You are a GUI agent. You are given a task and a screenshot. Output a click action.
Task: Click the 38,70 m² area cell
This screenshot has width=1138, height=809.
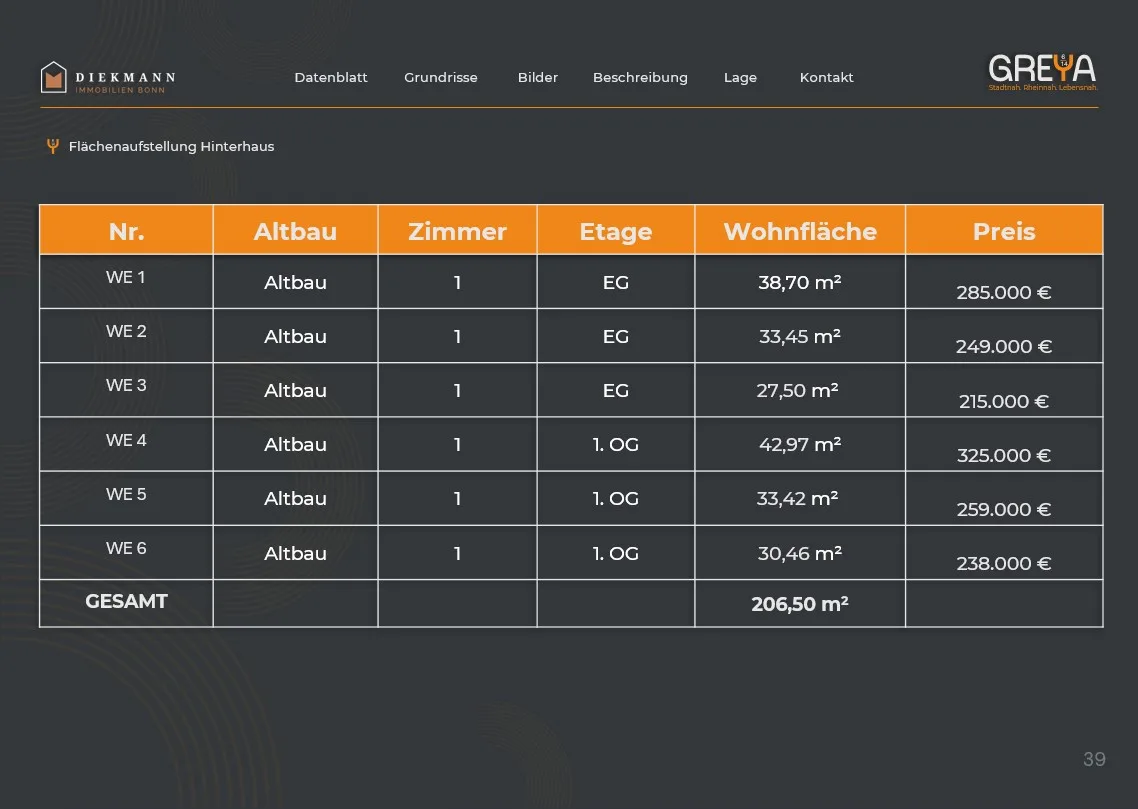pos(800,282)
